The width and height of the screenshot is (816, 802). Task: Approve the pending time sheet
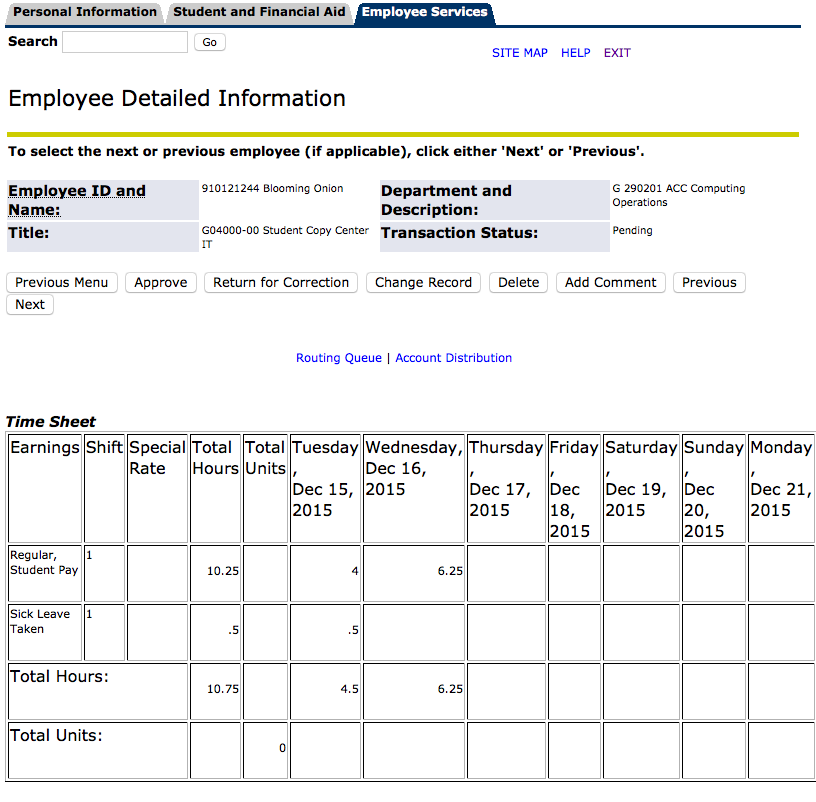pos(161,283)
